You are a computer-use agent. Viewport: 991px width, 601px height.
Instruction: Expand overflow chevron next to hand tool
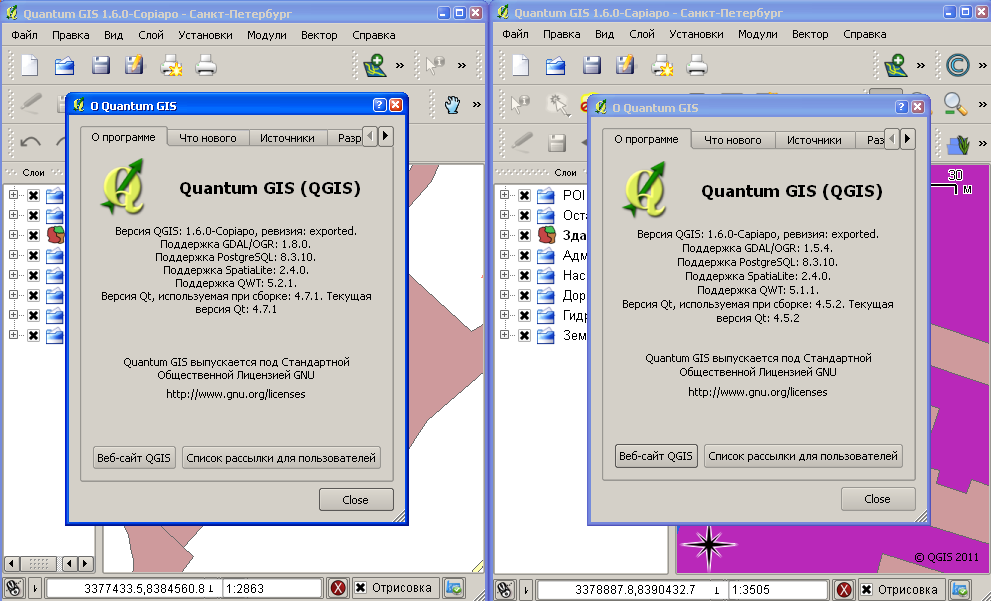tap(477, 104)
